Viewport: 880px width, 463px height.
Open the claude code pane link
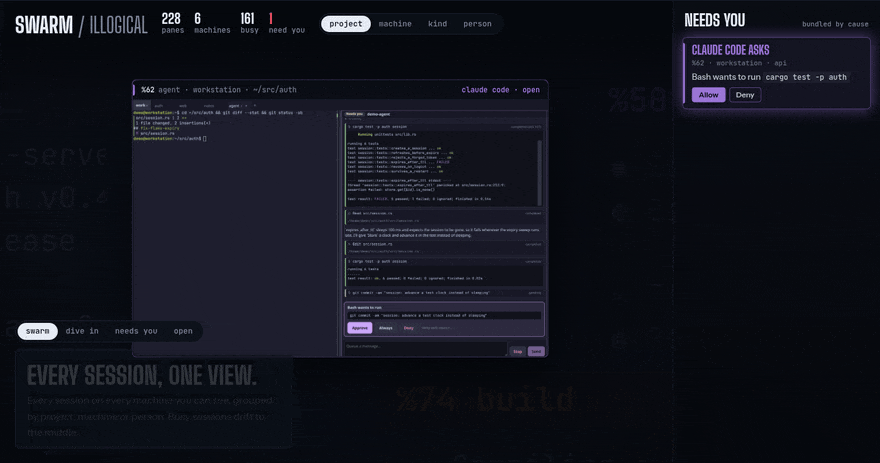point(501,90)
